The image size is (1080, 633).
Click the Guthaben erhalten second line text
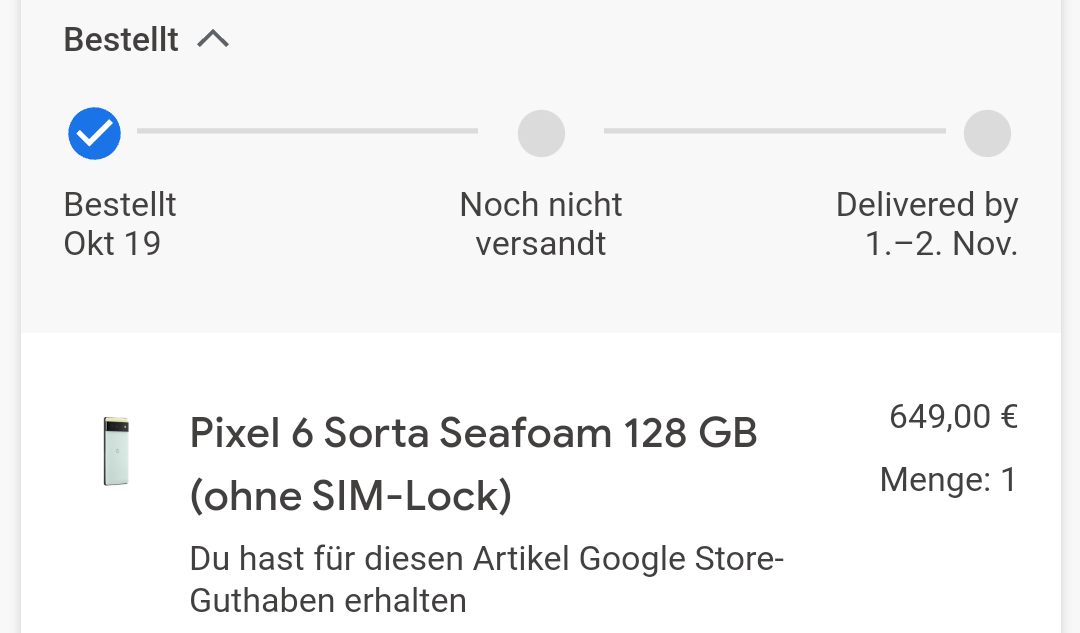click(328, 601)
